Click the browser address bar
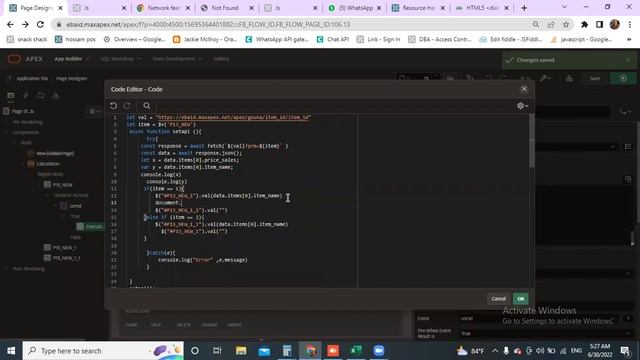The image size is (640, 360). [x=294, y=24]
